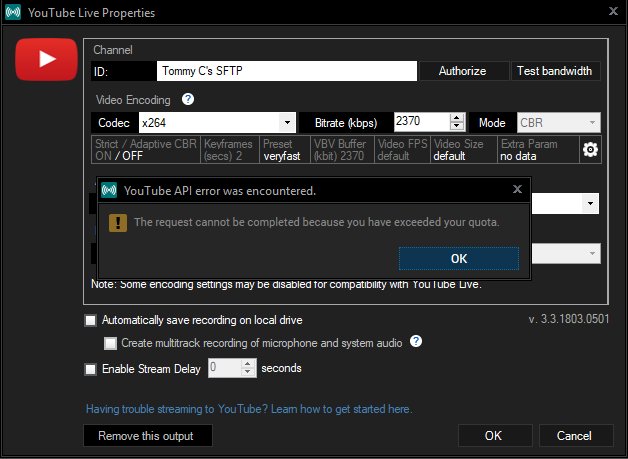
Task: Click Strict / Adaptive CBR ON/OFF cell
Action: (146, 149)
